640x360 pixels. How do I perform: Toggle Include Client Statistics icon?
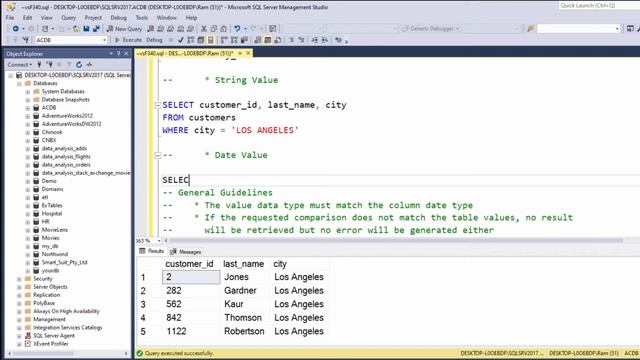pyautogui.click(x=244, y=40)
